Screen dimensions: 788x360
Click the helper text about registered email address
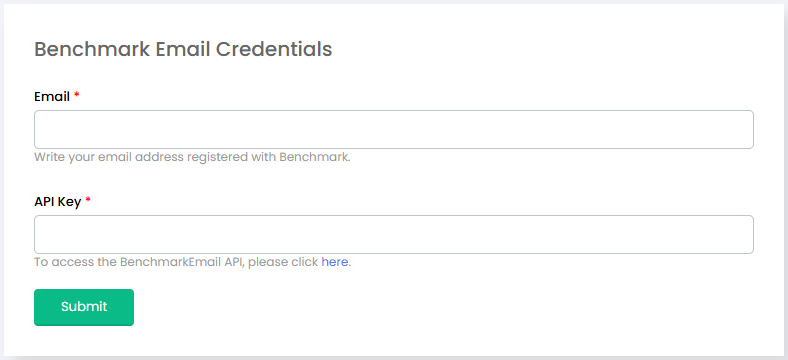(192, 157)
